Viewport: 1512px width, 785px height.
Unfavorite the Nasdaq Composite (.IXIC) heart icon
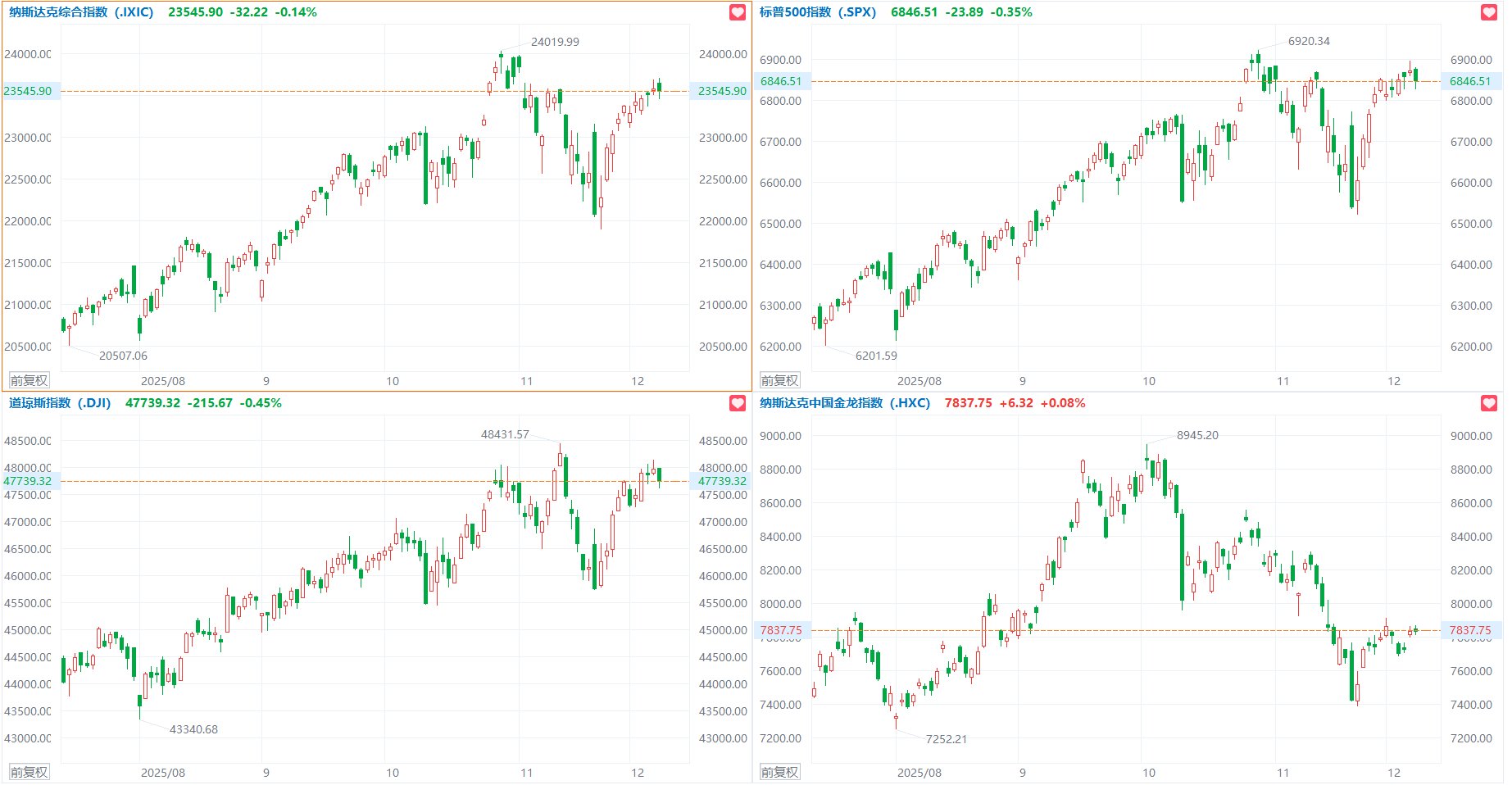(738, 12)
